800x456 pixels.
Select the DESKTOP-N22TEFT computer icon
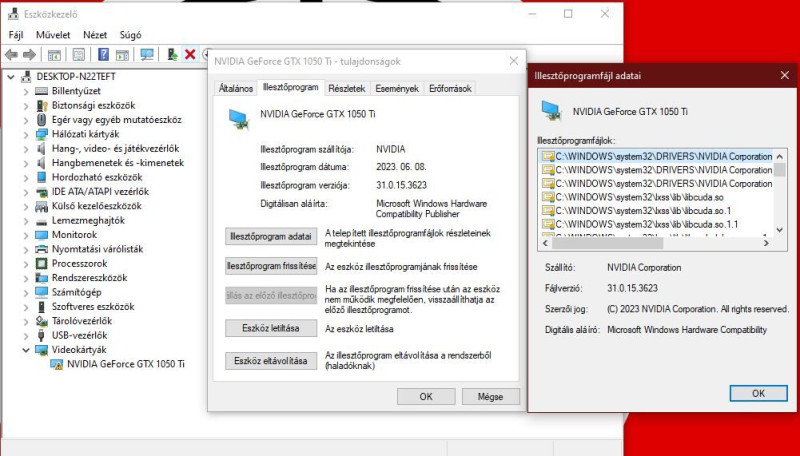click(x=26, y=77)
